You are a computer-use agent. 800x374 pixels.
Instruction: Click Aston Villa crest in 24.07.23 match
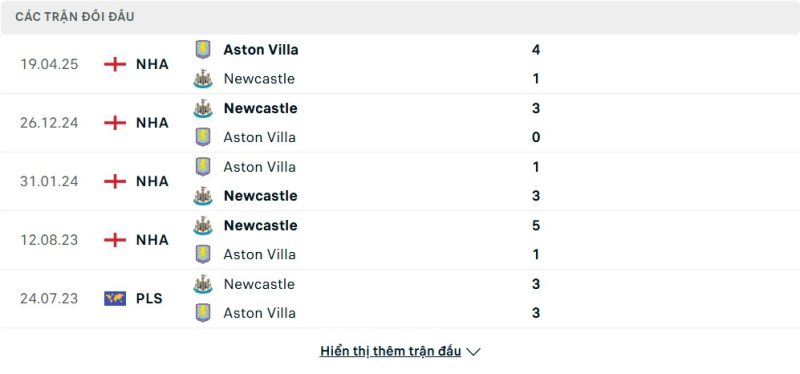(203, 313)
